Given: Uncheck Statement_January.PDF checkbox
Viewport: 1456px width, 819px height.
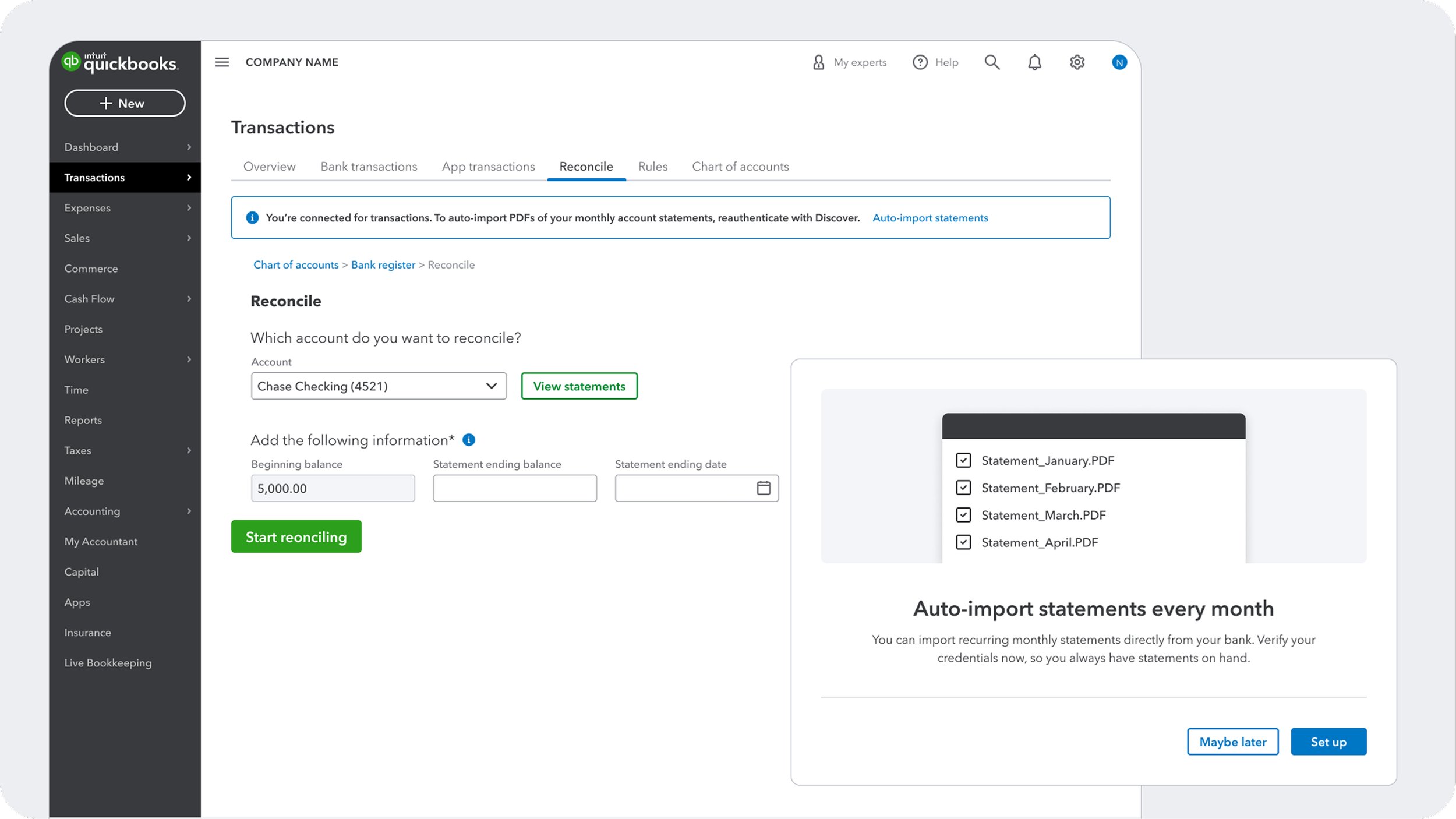Looking at the screenshot, I should (963, 460).
